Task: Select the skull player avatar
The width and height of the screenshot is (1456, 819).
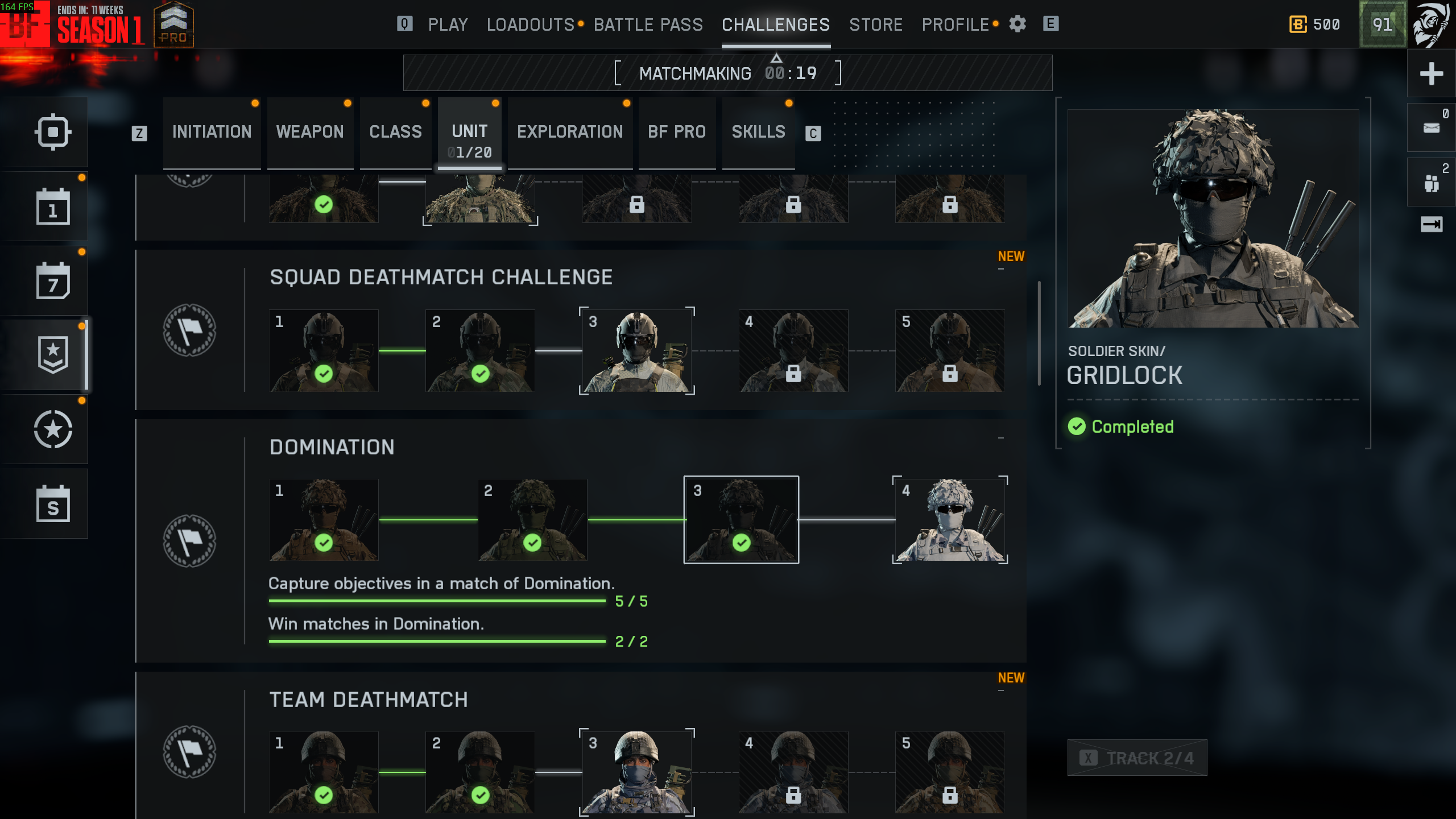Action: 1433,24
